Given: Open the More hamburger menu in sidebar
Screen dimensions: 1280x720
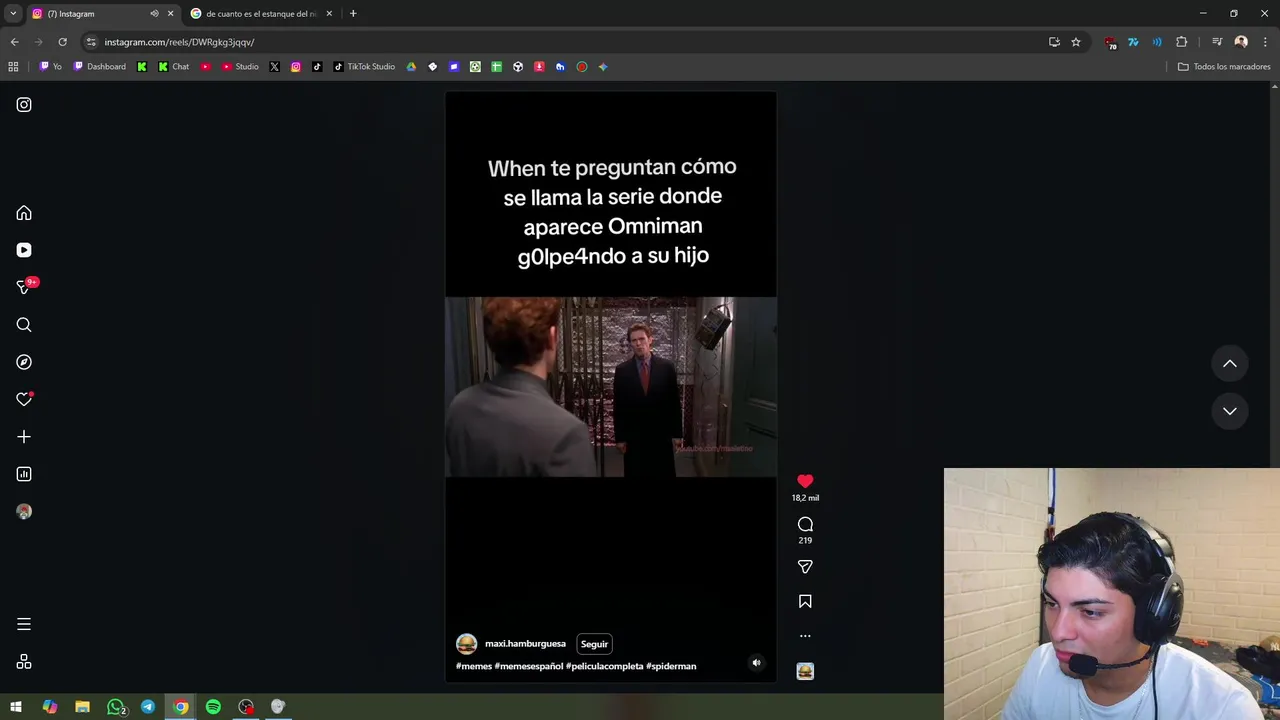Looking at the screenshot, I should pyautogui.click(x=24, y=624).
